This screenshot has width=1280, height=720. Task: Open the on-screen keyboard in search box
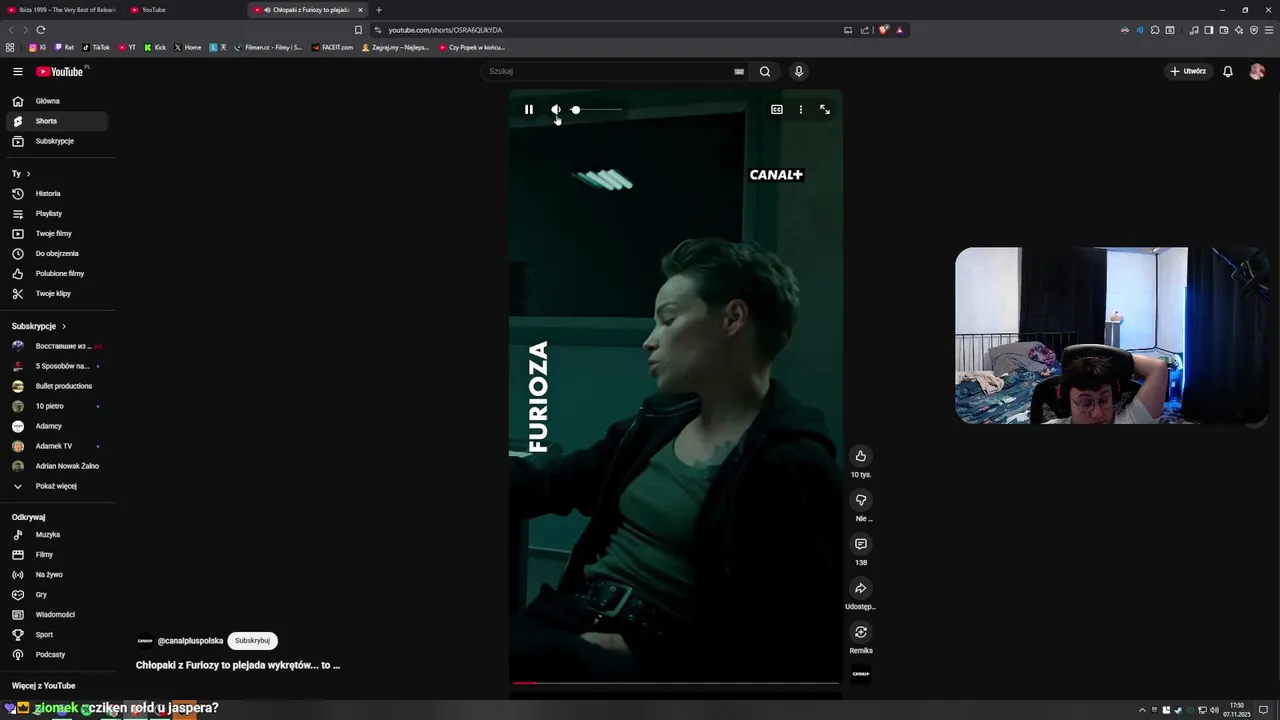click(739, 71)
